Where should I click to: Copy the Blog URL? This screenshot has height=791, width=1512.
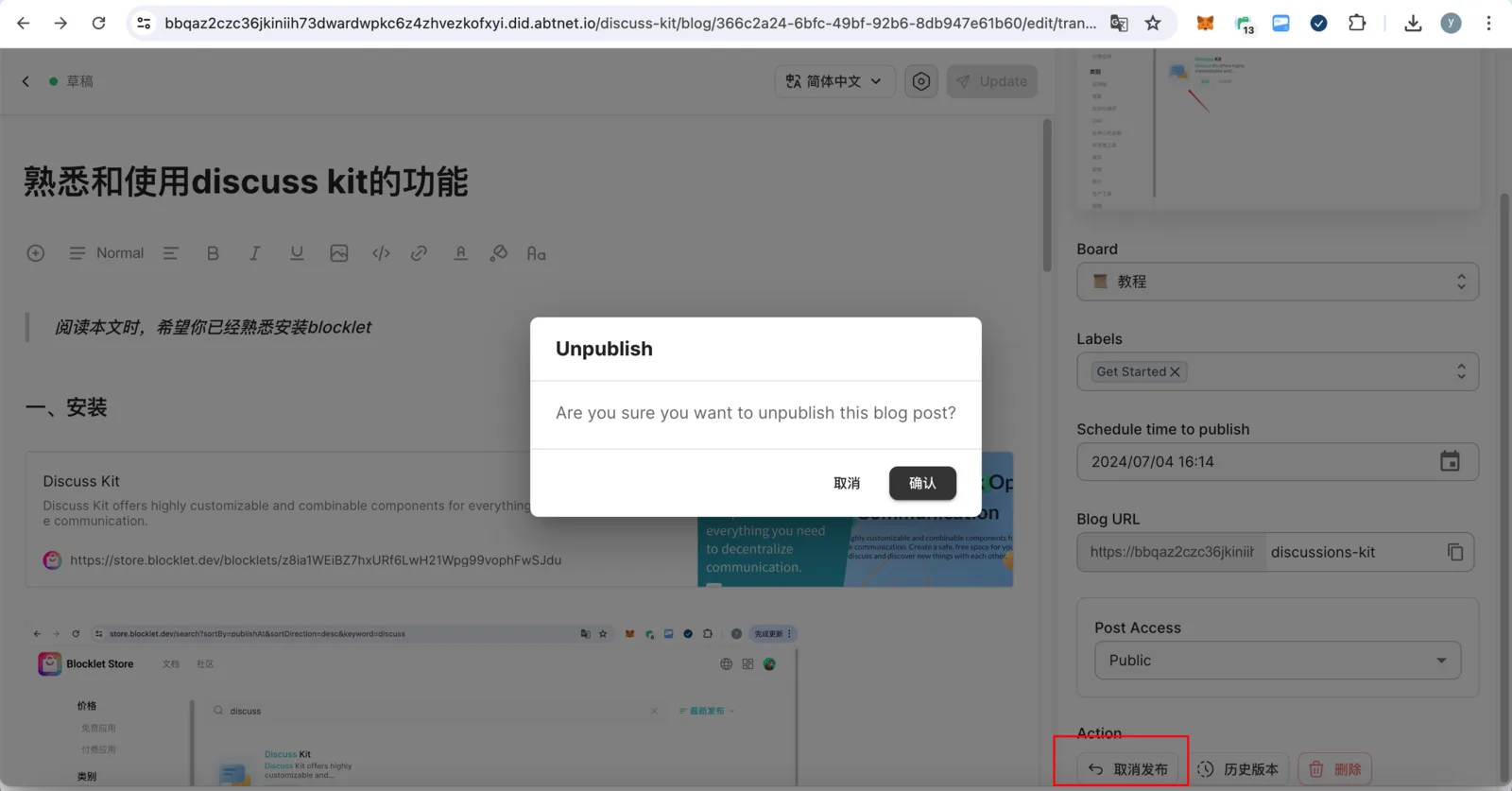click(1455, 552)
